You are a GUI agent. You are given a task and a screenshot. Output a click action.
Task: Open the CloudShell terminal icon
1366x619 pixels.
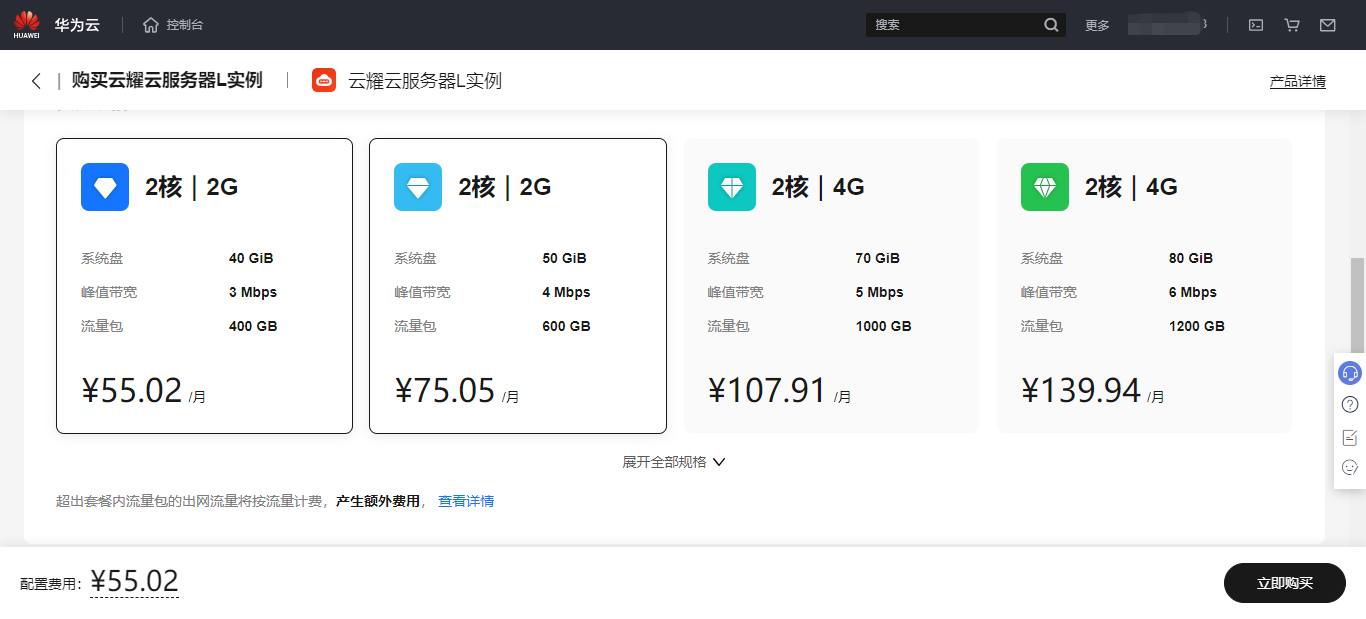[1256, 25]
